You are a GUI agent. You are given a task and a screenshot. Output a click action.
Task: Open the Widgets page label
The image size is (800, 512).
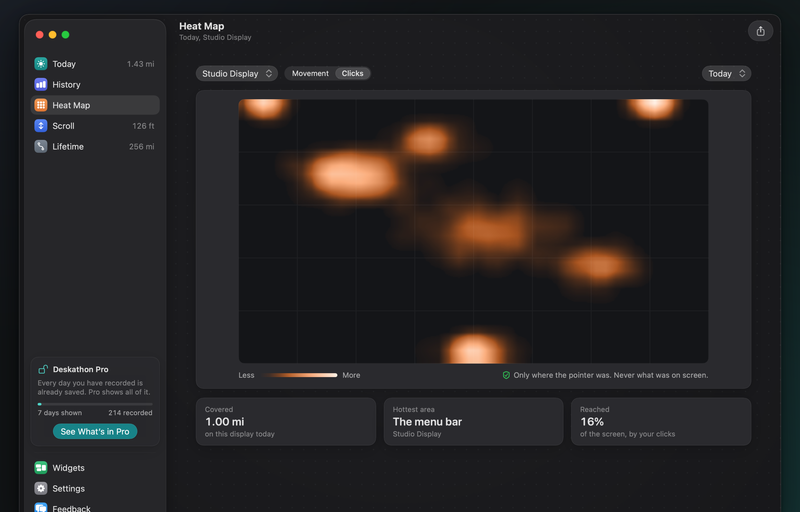(x=68, y=468)
